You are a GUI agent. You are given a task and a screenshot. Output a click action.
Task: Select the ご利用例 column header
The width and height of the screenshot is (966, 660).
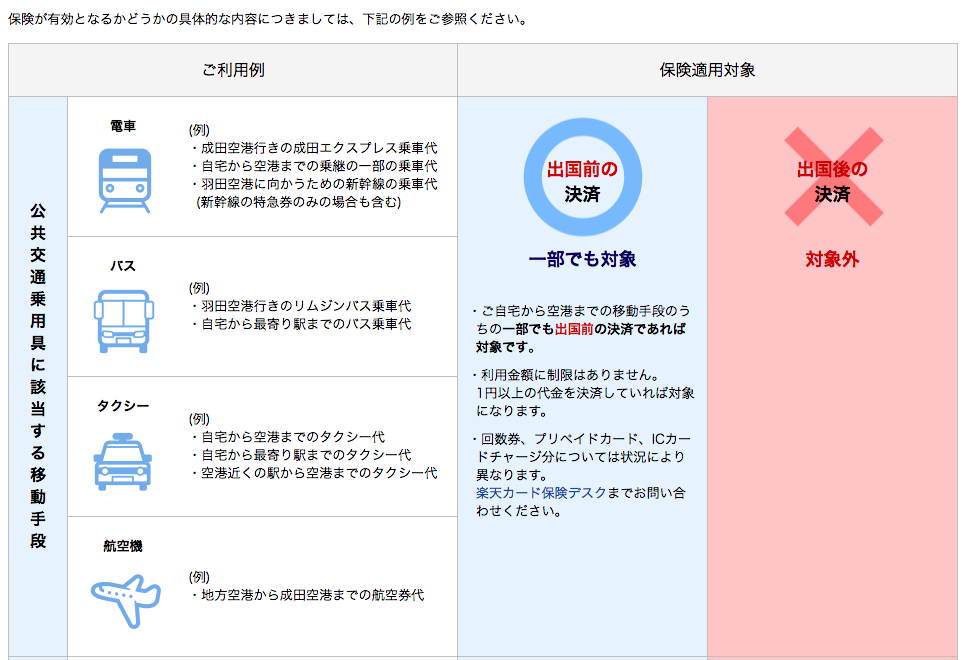[233, 70]
